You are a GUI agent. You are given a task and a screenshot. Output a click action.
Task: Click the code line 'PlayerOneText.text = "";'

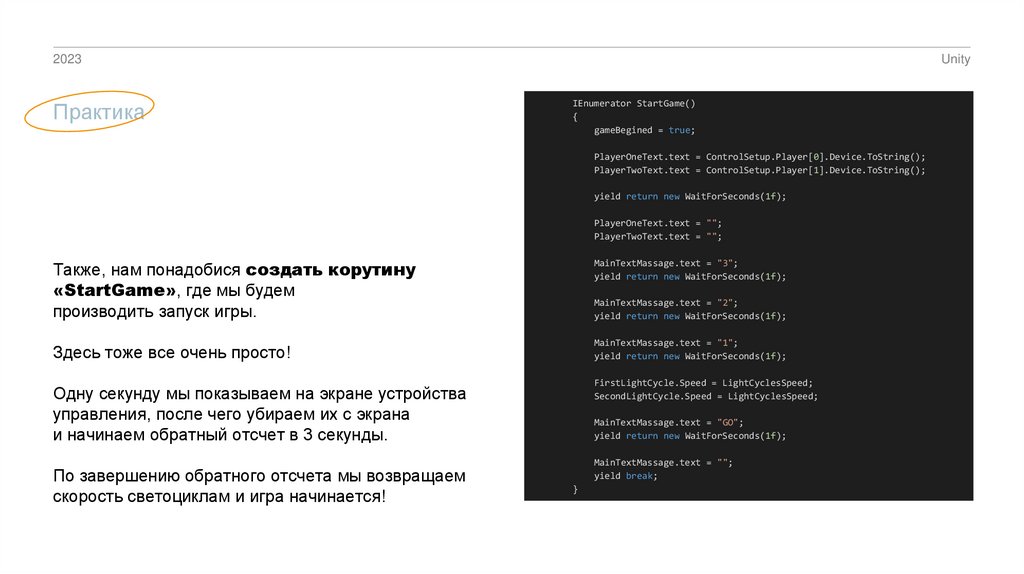tap(658, 223)
